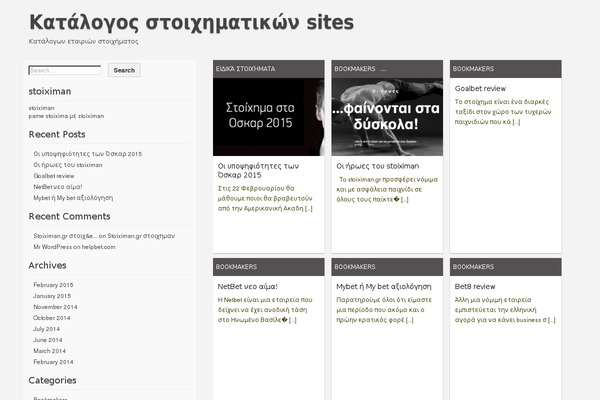
Task: Open the stoiximan sidebar link
Action: (41, 108)
